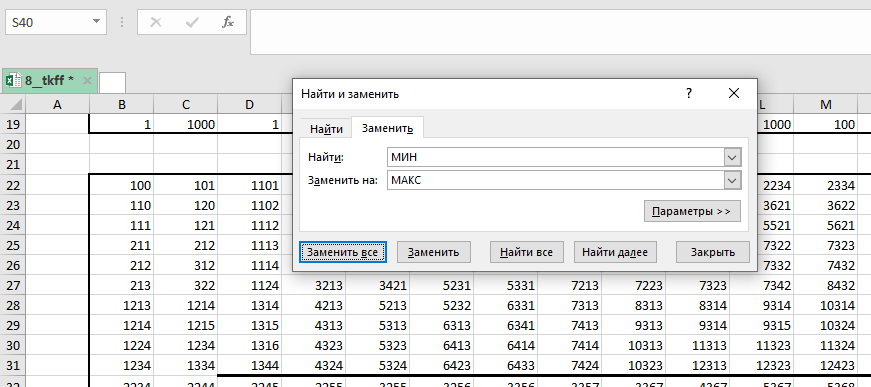Select row 31 header
The width and height of the screenshot is (871, 387).
pos(13,365)
